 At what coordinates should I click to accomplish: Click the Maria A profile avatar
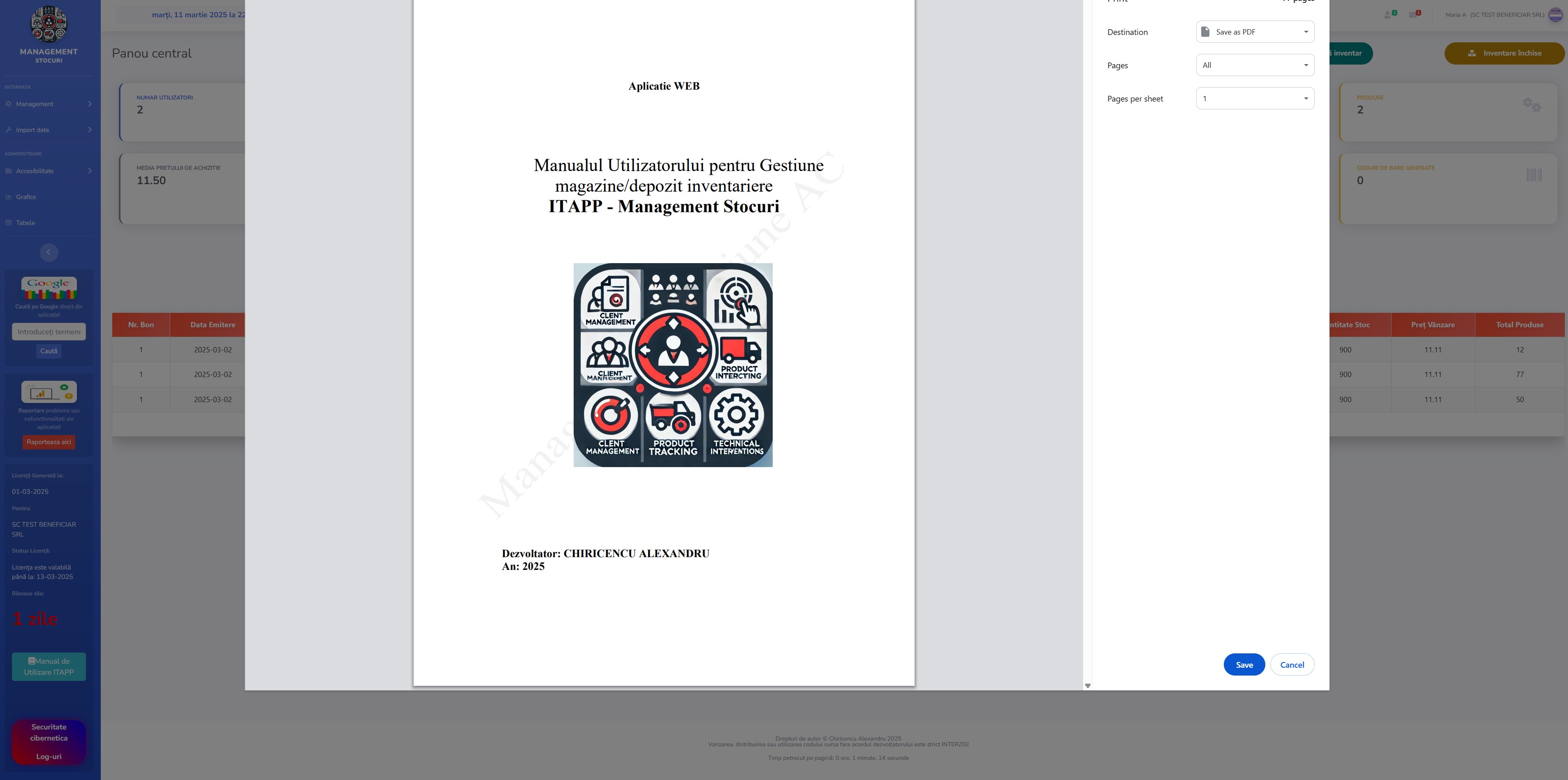[1555, 15]
